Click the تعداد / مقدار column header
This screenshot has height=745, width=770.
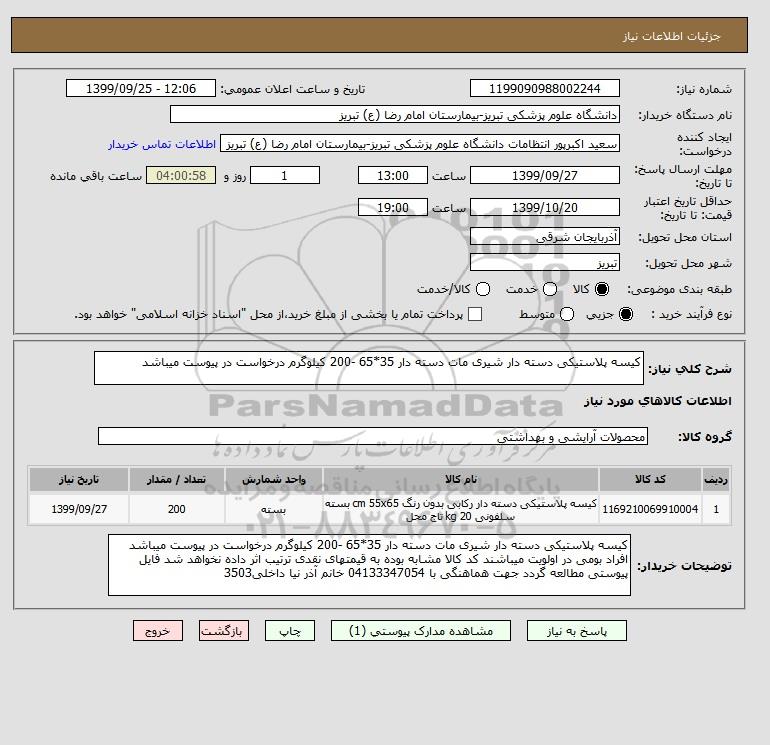click(x=177, y=479)
